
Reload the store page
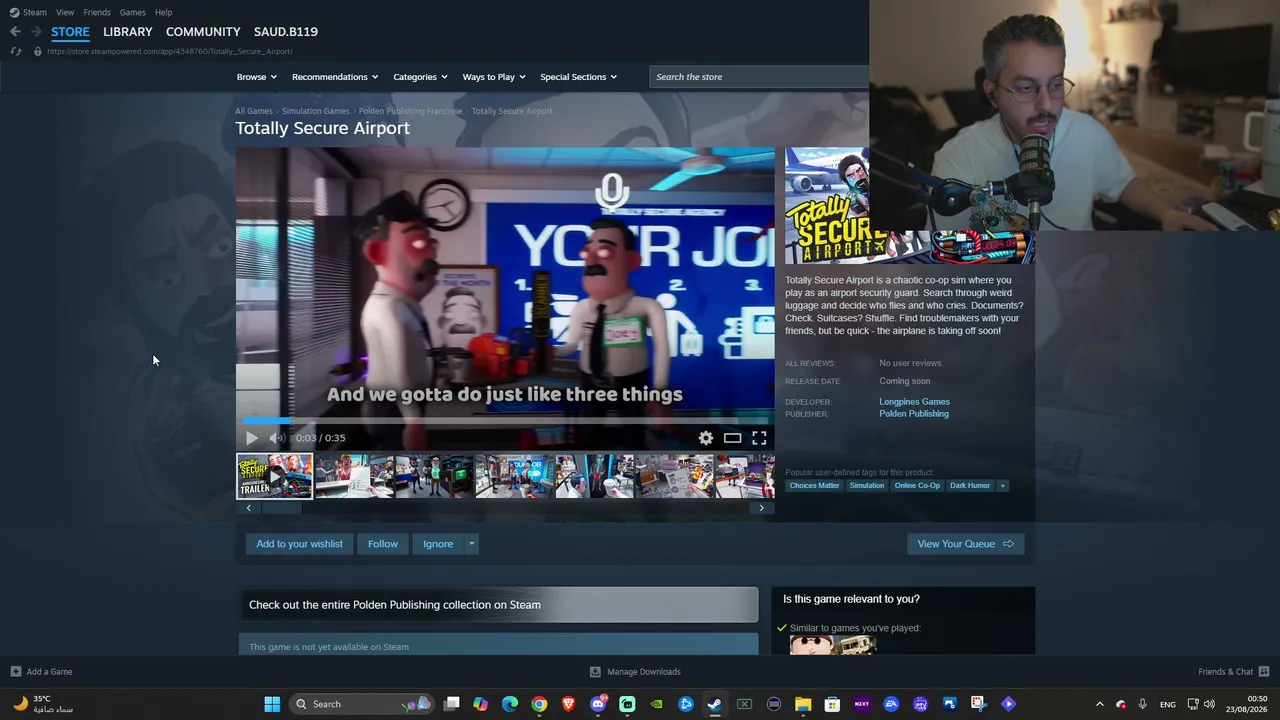pos(15,51)
